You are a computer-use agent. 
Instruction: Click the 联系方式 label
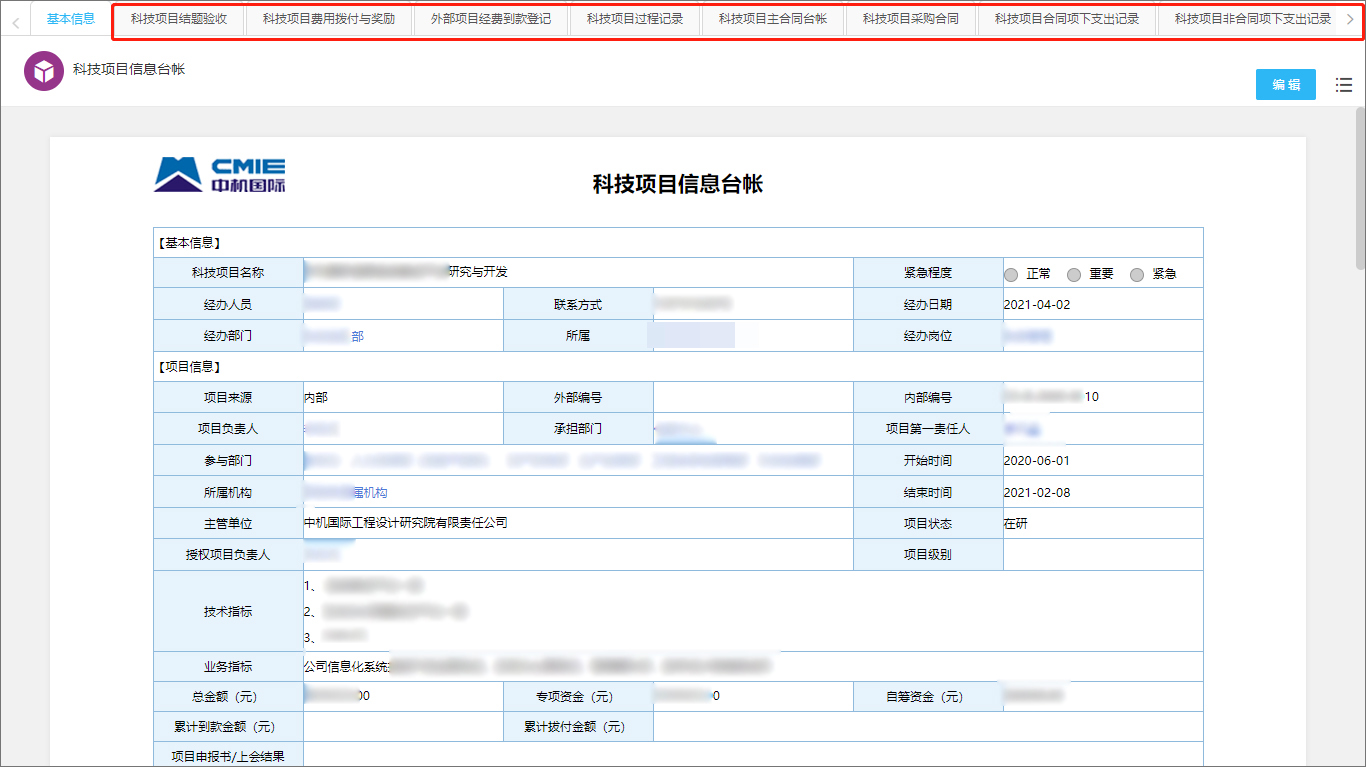pos(578,305)
